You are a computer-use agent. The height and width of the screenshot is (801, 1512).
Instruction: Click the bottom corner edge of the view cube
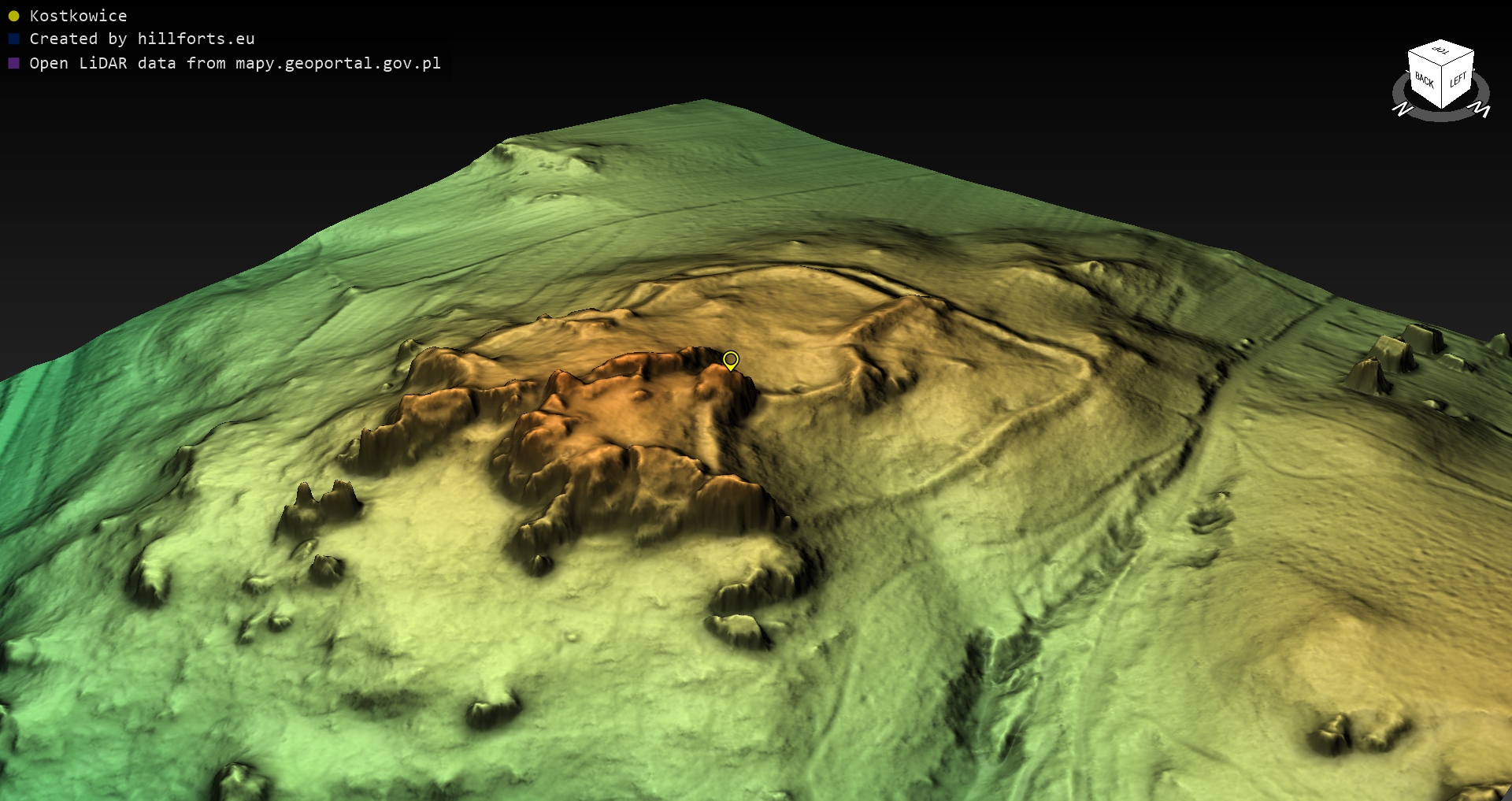(x=1442, y=106)
